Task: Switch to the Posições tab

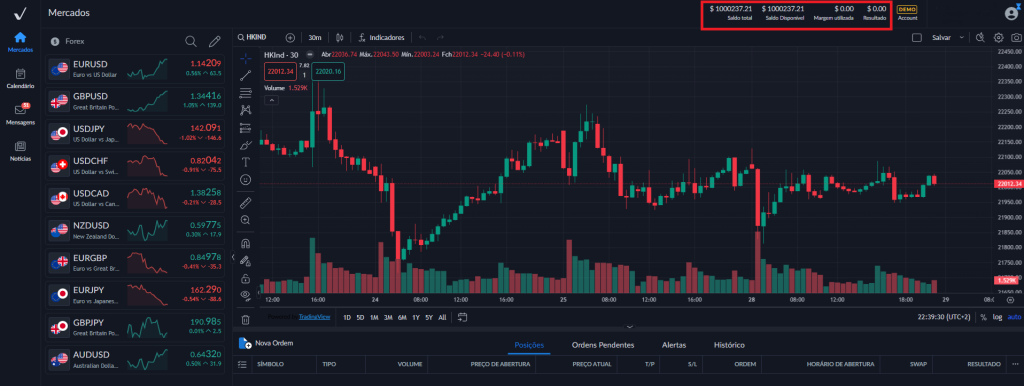Action: click(529, 345)
